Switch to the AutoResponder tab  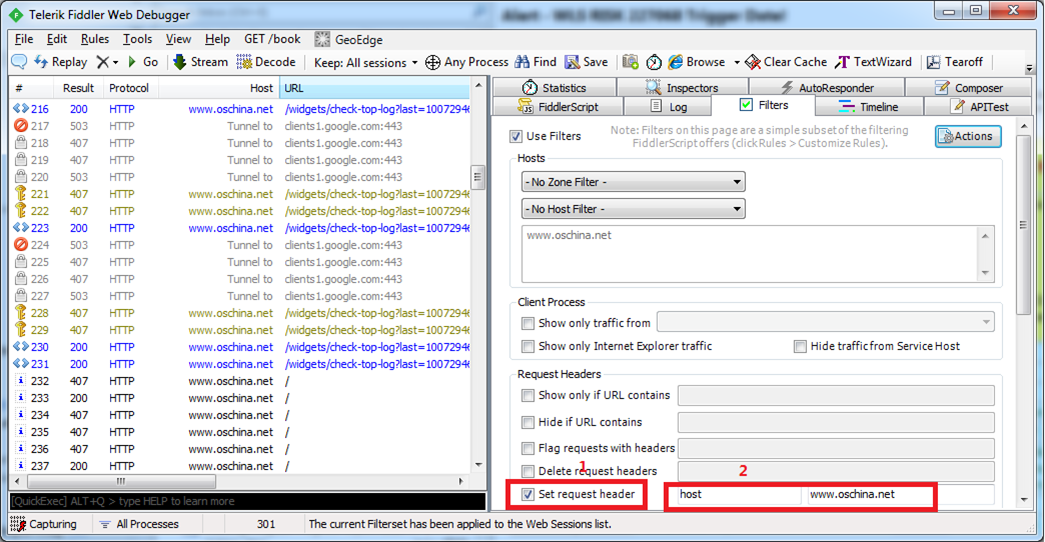tap(826, 87)
